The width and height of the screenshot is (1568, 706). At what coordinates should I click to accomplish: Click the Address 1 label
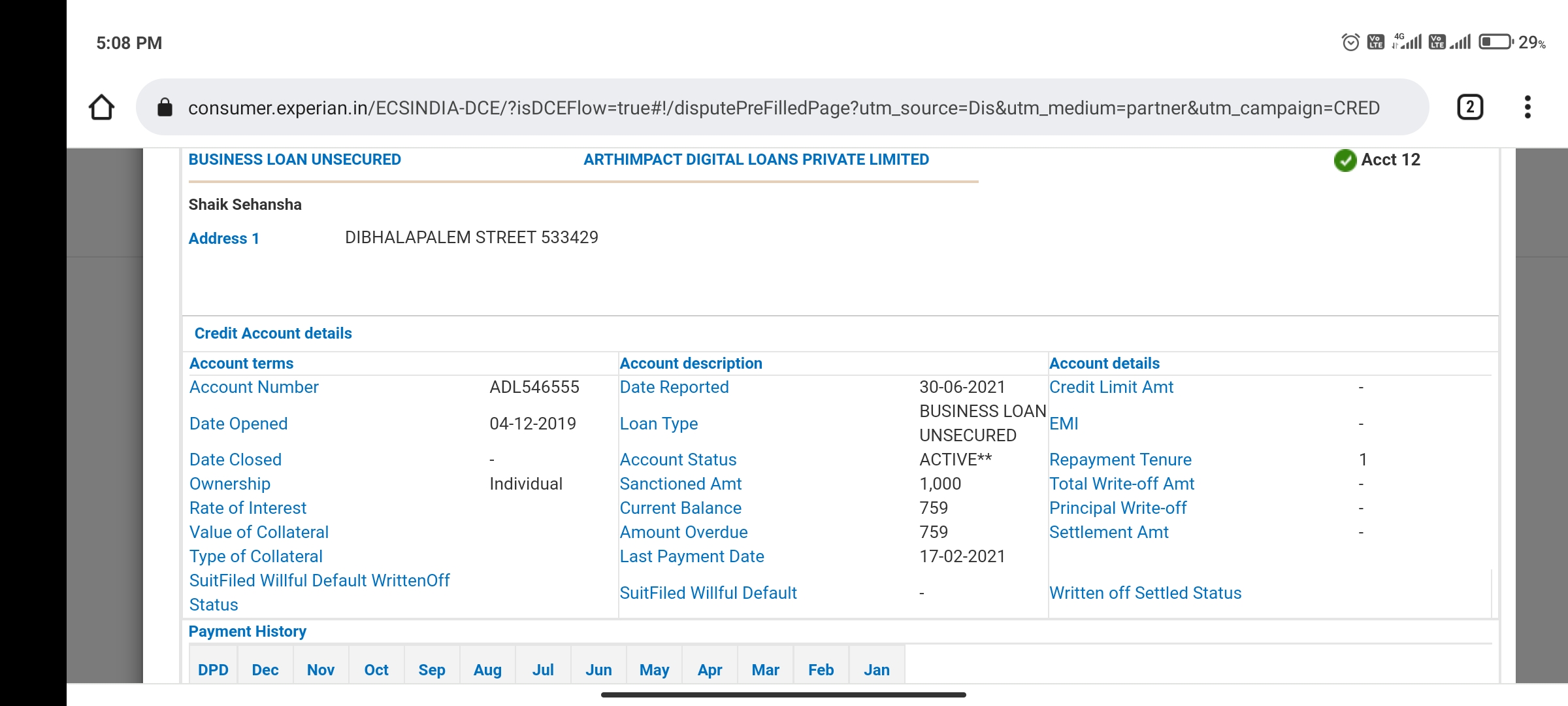[x=223, y=239]
